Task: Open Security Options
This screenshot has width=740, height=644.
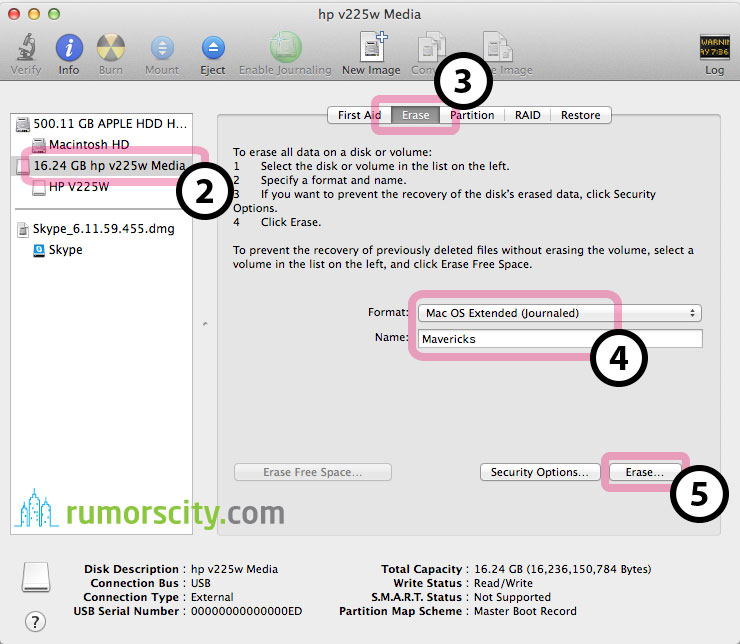Action: point(540,472)
